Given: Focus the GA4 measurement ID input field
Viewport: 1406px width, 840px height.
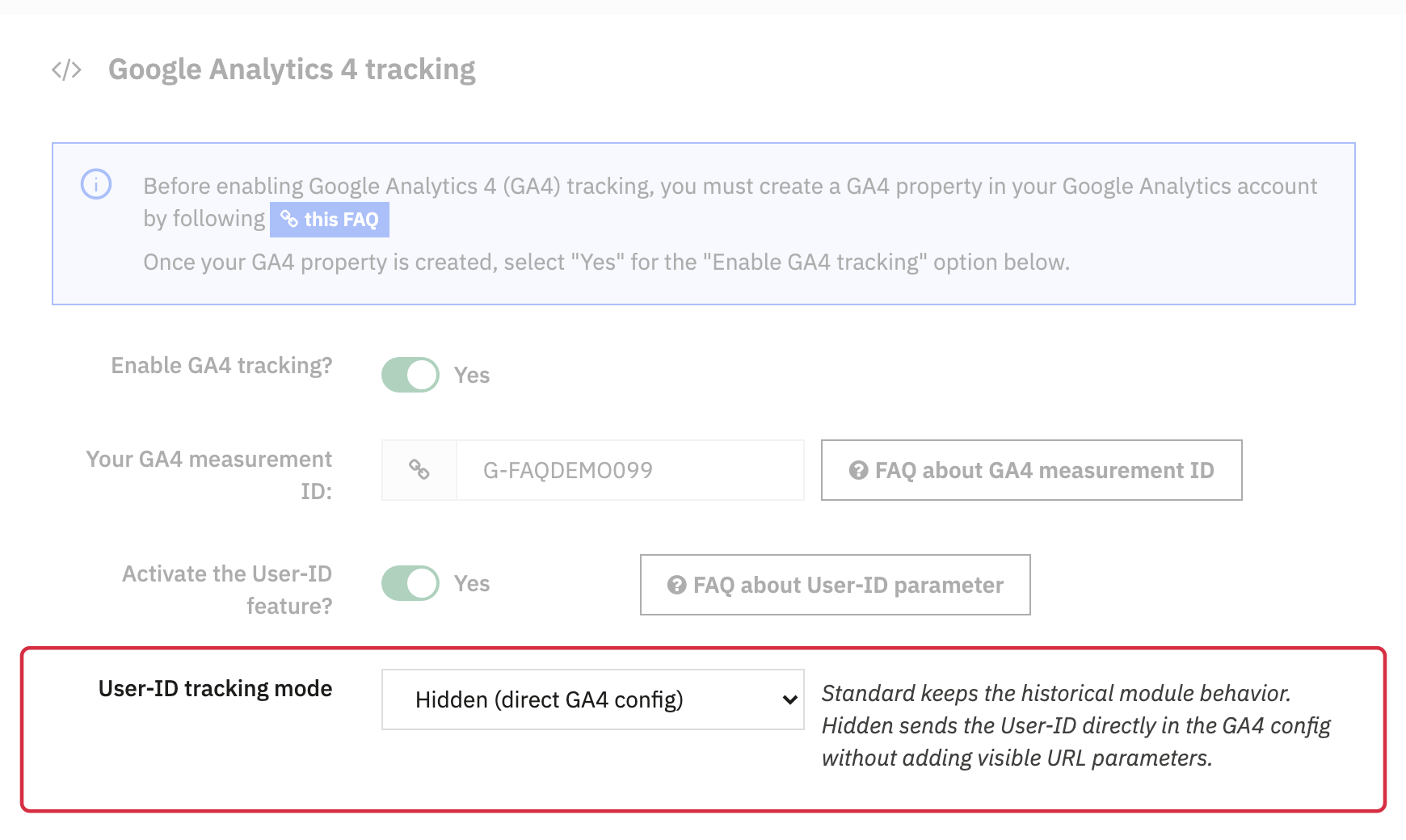Looking at the screenshot, I should 630,470.
